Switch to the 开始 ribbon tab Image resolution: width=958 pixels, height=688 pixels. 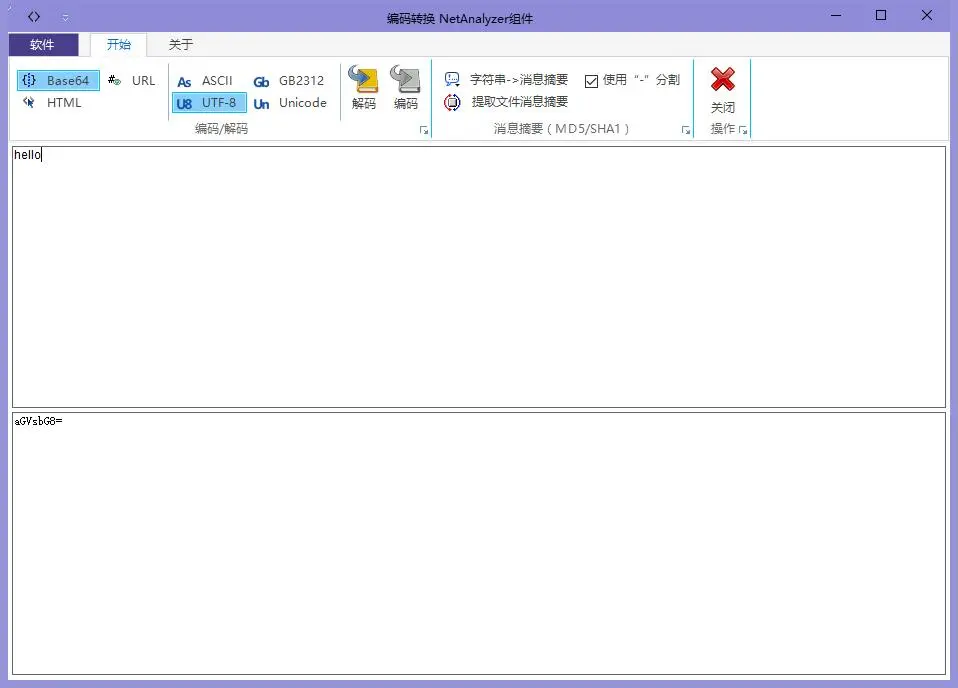[x=119, y=45]
